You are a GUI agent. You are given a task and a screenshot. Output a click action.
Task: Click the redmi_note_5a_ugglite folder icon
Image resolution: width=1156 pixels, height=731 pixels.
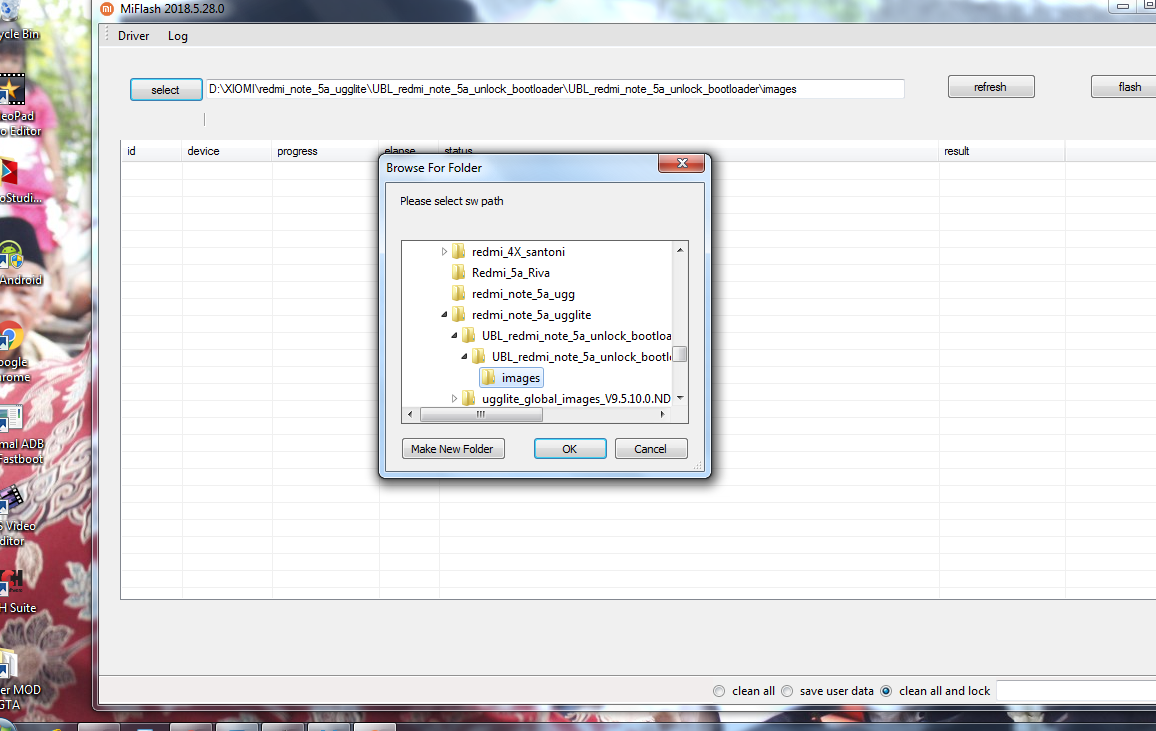459,315
